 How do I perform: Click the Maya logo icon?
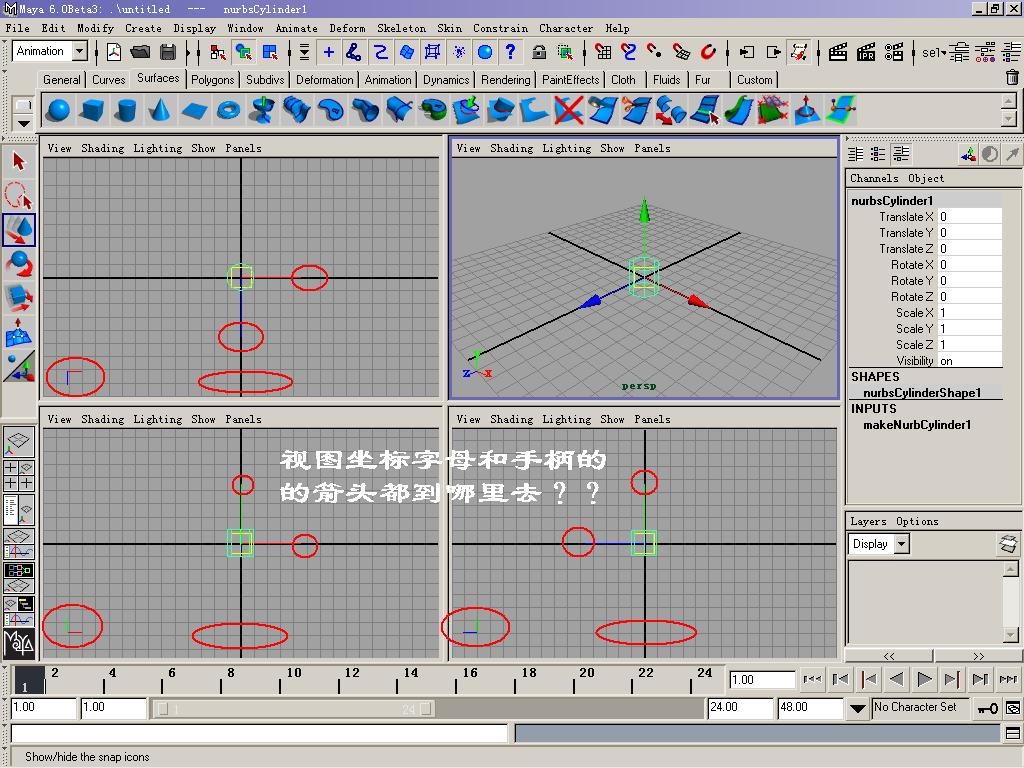pos(18,643)
